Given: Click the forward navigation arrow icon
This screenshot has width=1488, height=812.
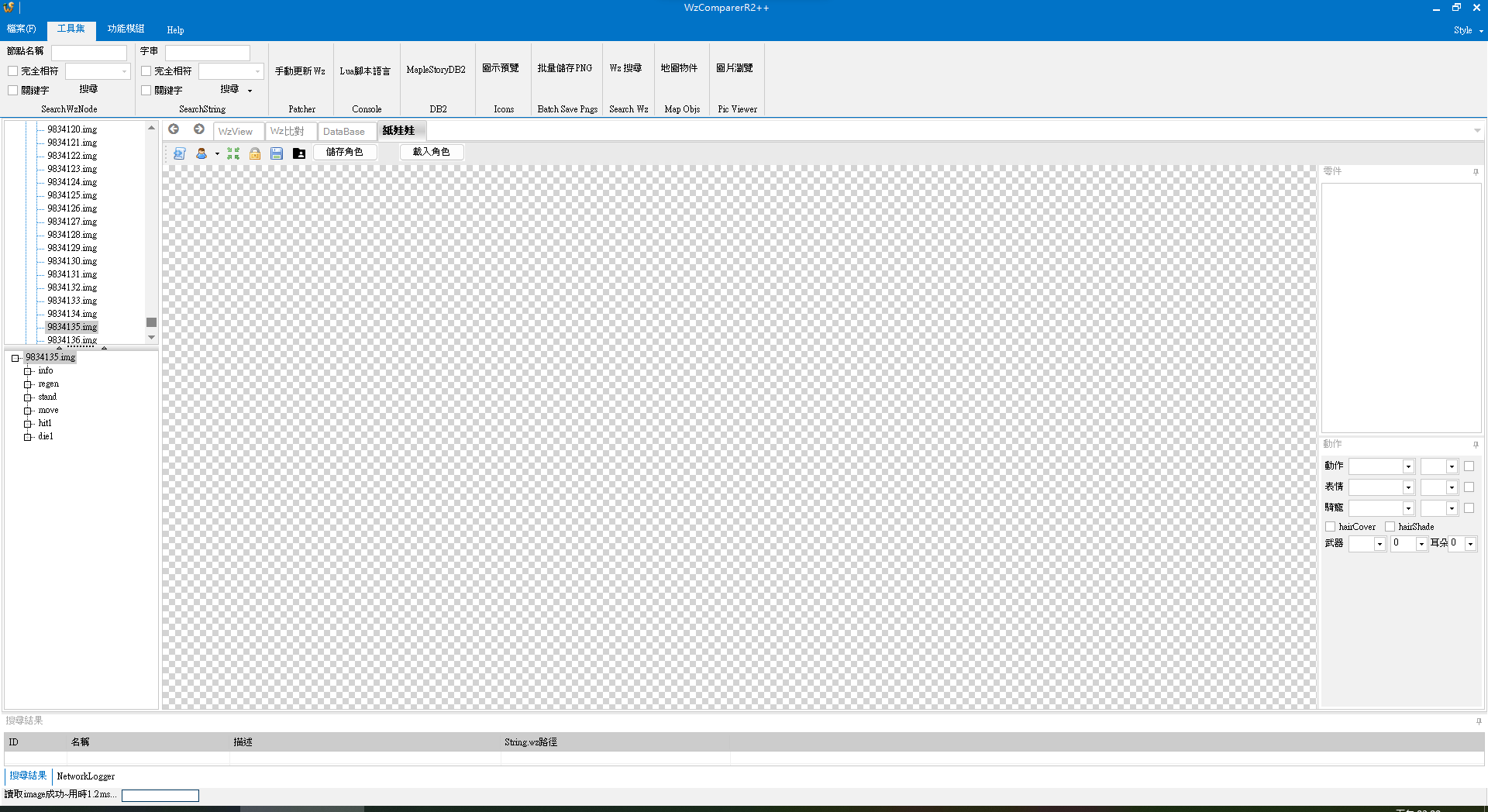Looking at the screenshot, I should point(199,129).
